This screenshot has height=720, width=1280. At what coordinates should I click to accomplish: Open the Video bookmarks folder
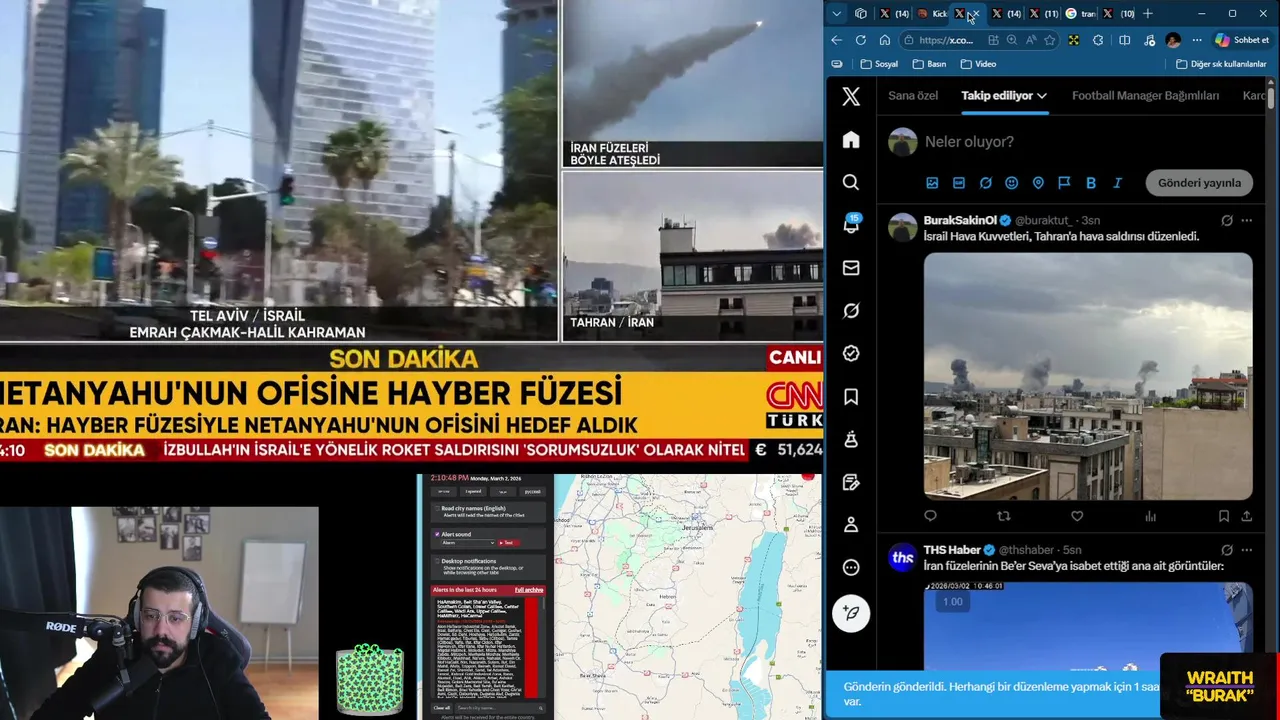point(978,64)
